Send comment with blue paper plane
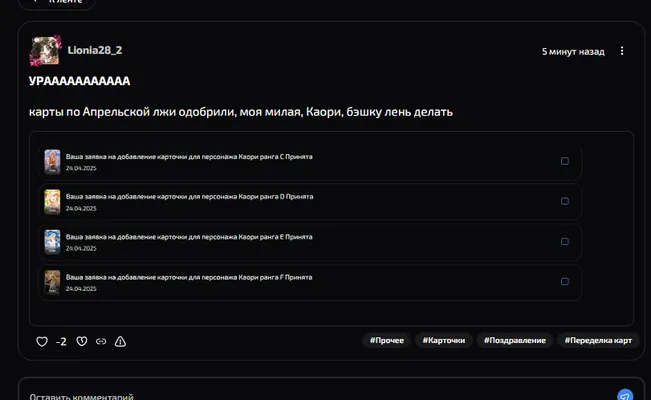The image size is (651, 400). click(625, 395)
